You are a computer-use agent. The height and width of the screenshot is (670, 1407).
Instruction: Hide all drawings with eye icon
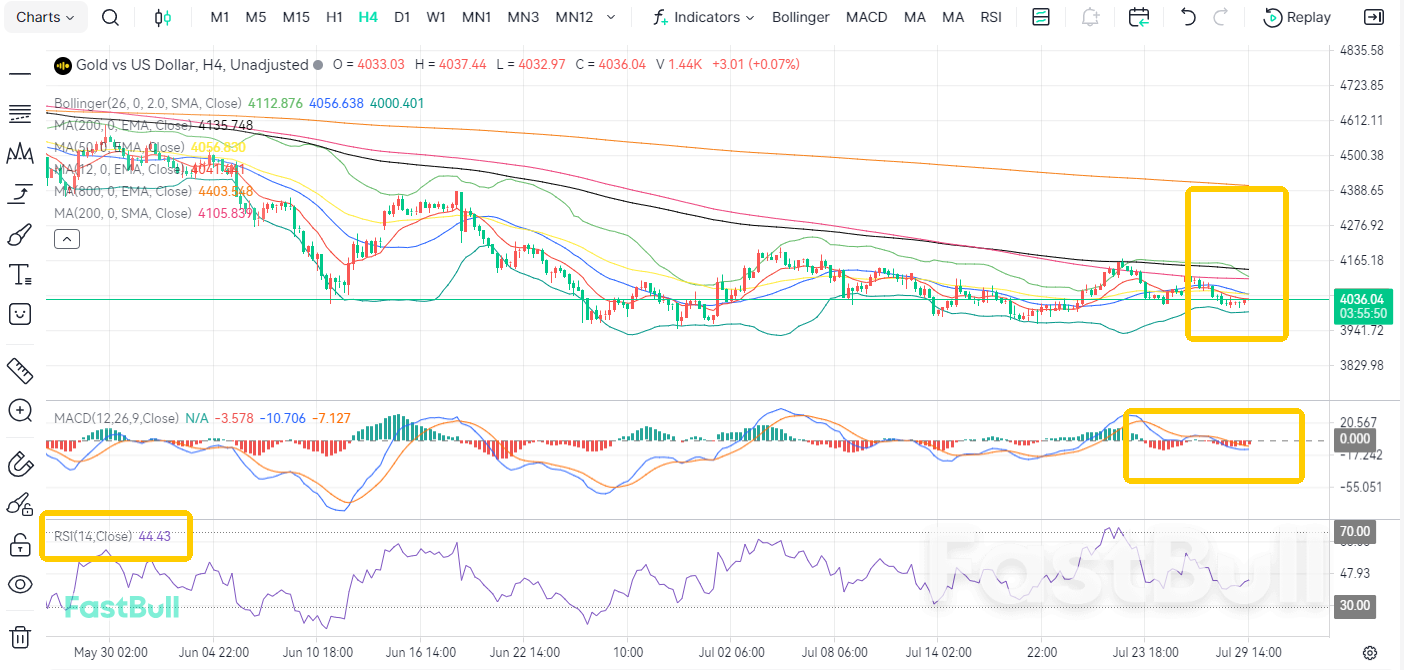click(19, 584)
